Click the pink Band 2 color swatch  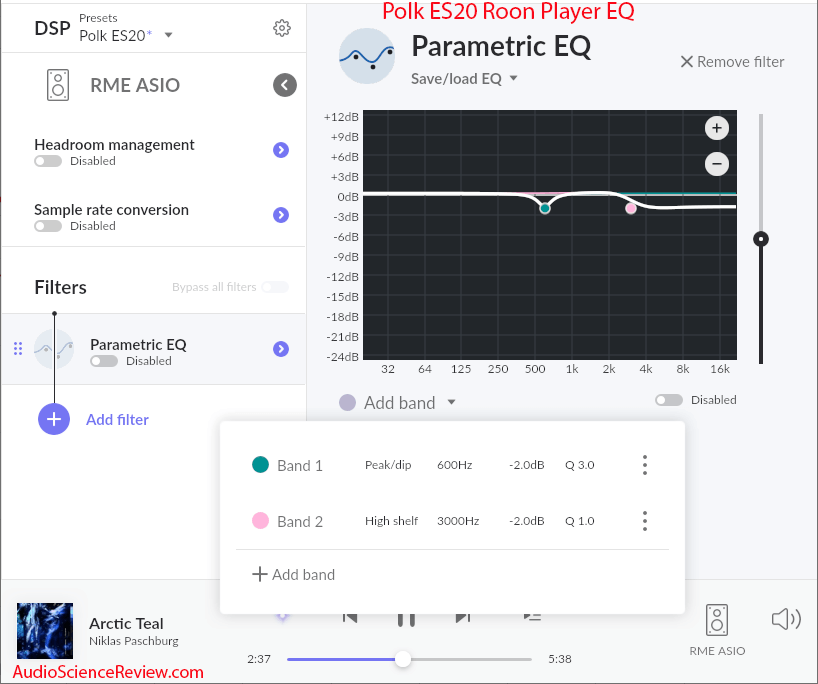260,521
